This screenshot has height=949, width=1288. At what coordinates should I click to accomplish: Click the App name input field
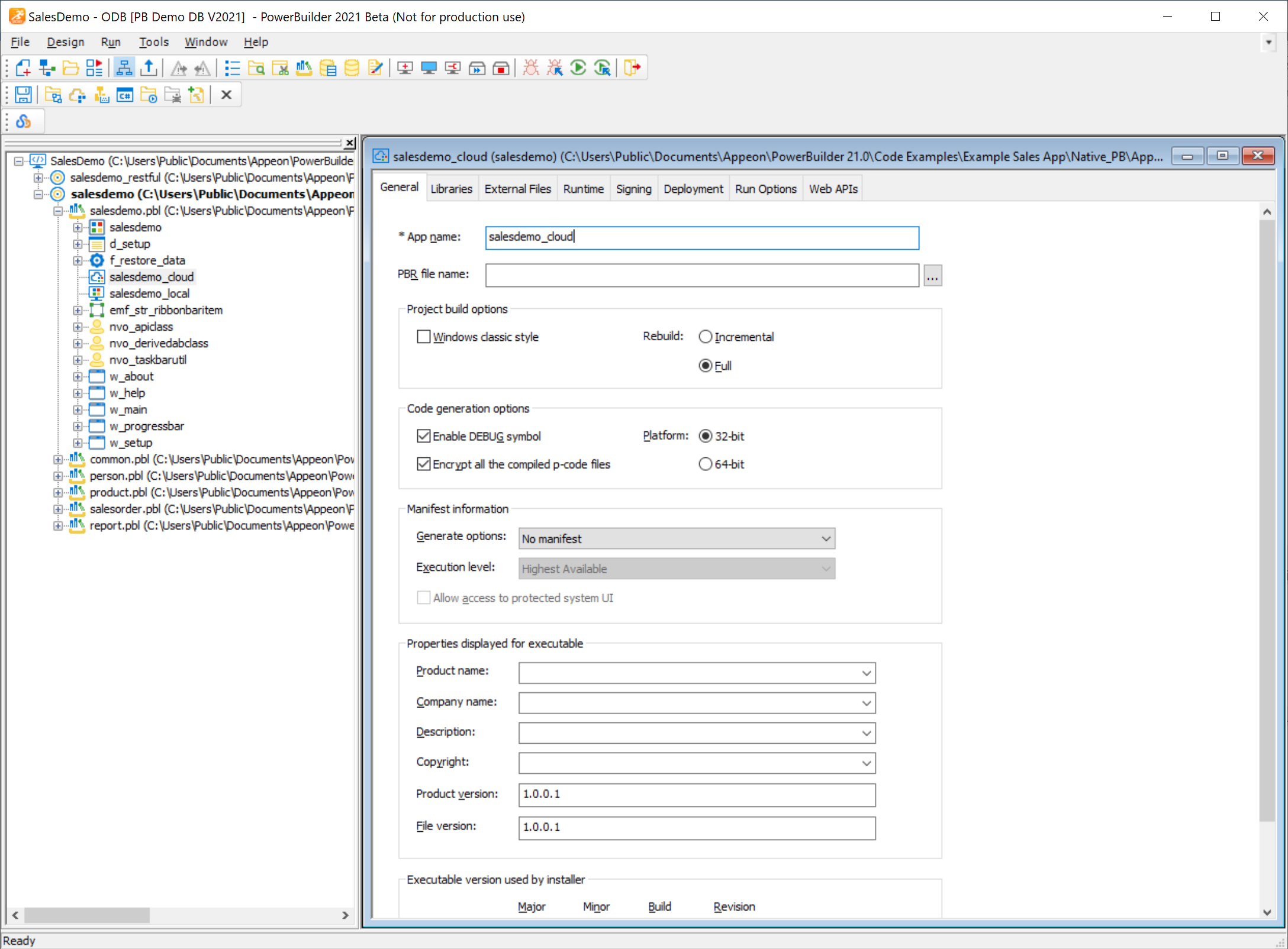click(x=702, y=237)
